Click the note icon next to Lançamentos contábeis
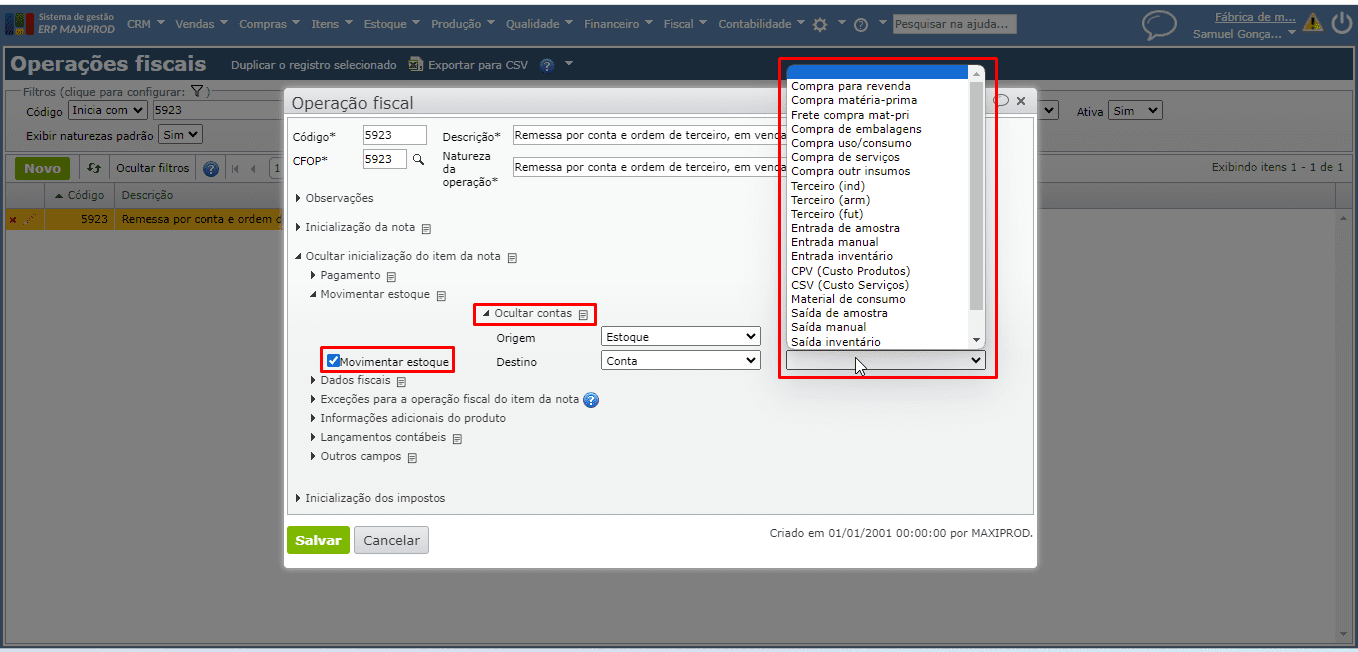 pyautogui.click(x=457, y=438)
